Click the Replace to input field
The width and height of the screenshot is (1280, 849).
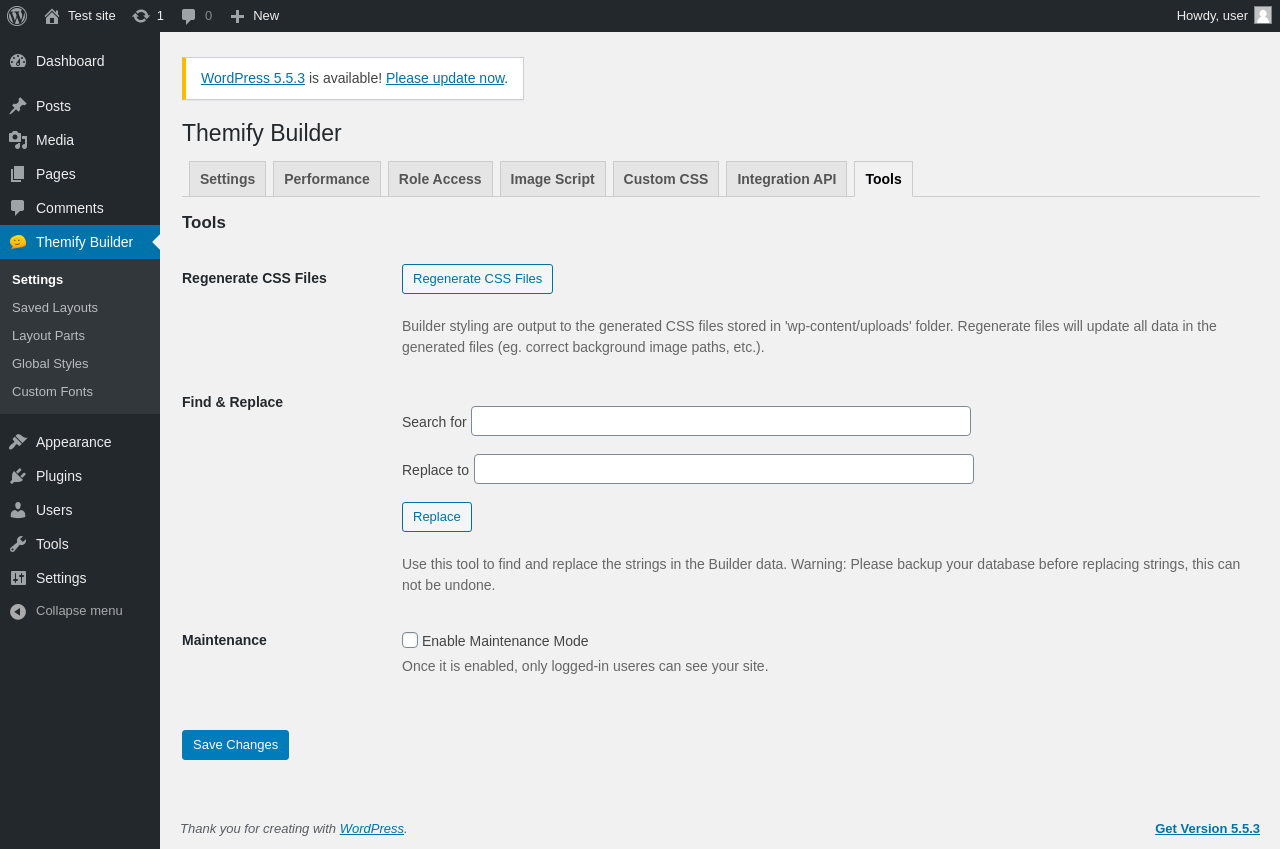pyautogui.click(x=723, y=469)
